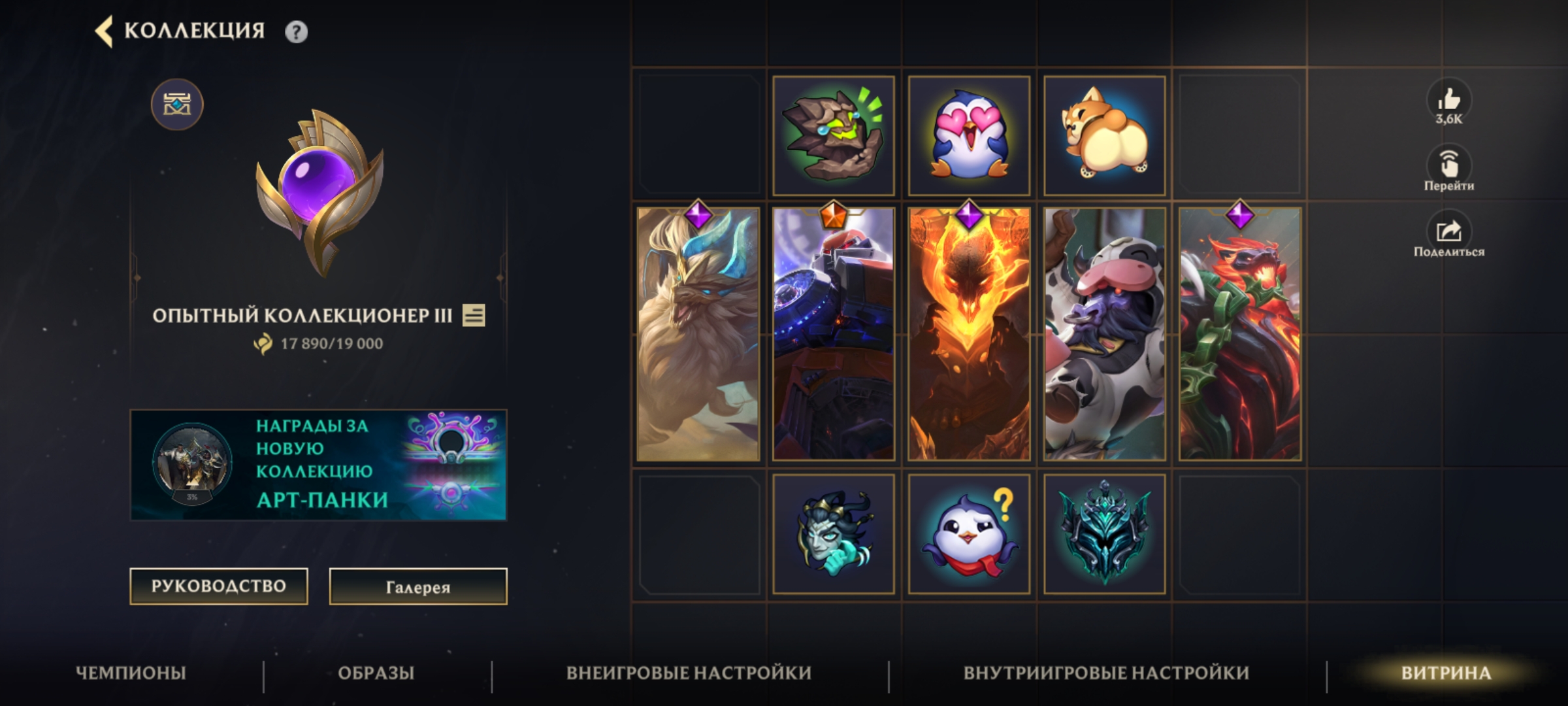The image size is (1568, 706).
Task: Select the heart-eyes penguin emote
Action: [969, 136]
